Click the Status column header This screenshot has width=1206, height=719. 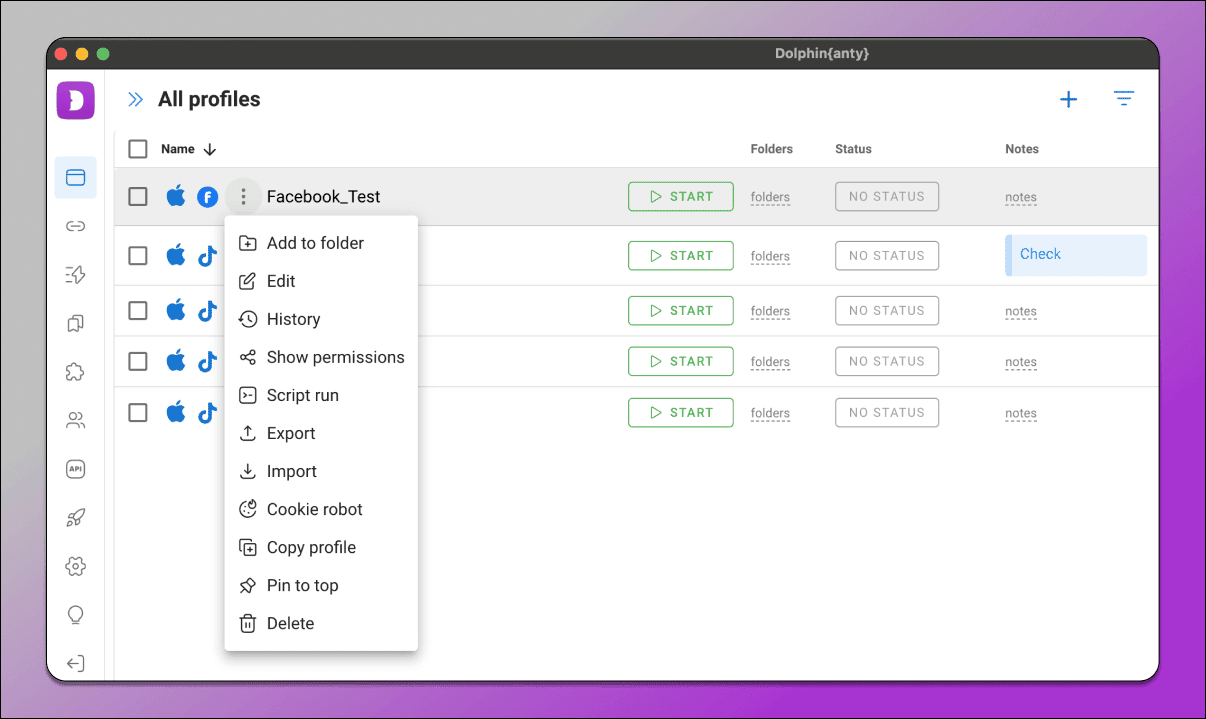853,149
